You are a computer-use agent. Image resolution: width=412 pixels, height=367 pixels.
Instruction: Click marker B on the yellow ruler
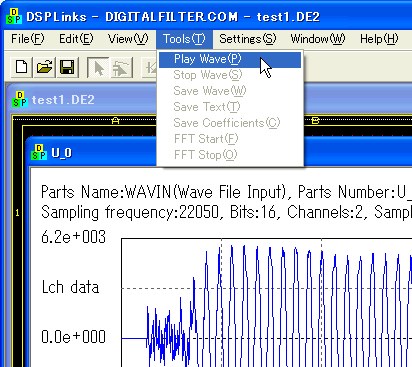click(315, 120)
